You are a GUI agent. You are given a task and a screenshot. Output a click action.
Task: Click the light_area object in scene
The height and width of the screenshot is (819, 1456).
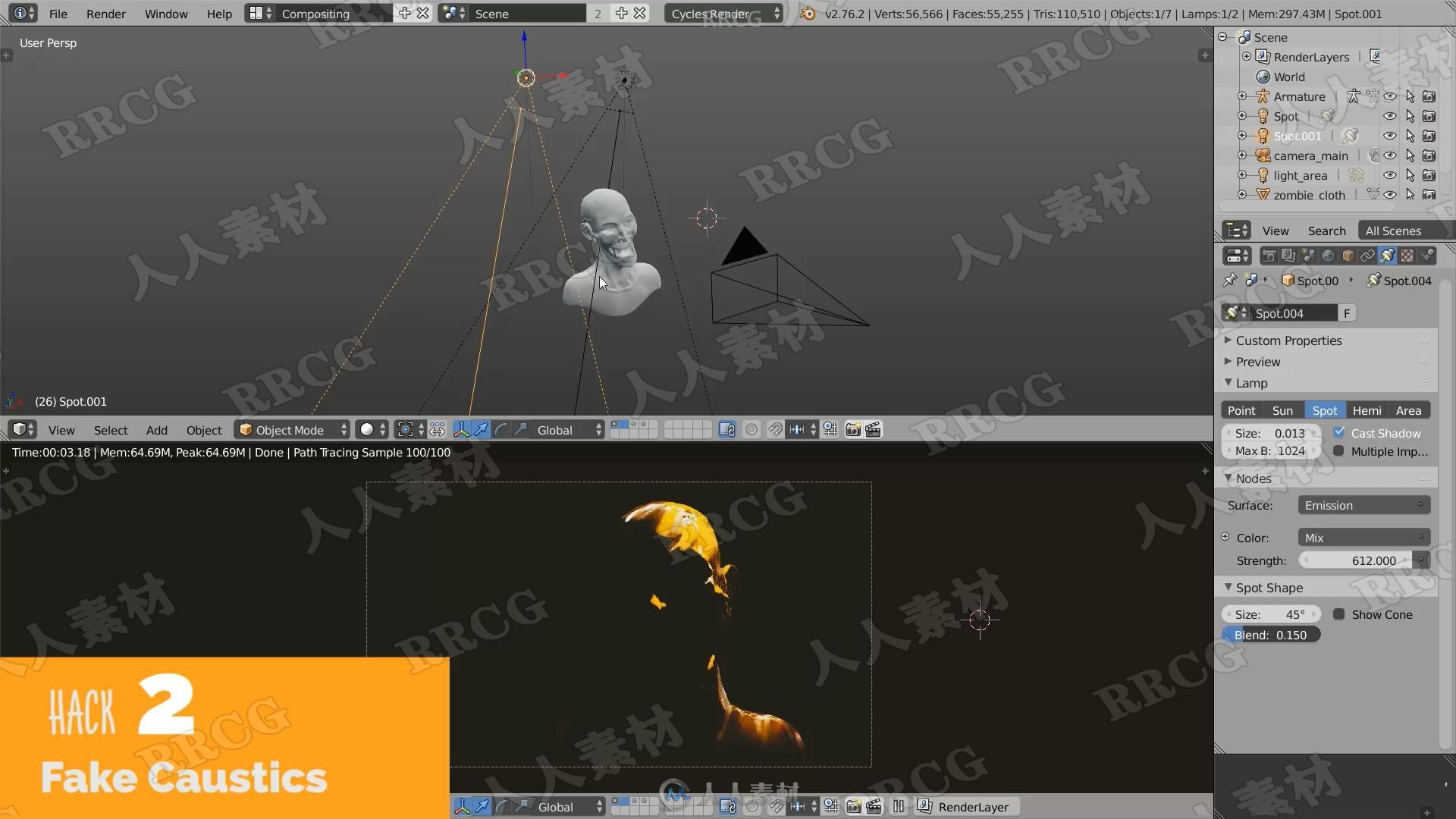[1300, 175]
